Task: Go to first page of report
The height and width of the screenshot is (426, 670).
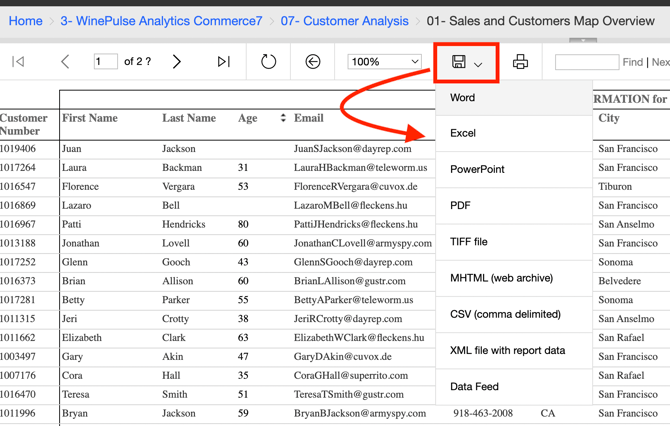Action: click(x=18, y=62)
